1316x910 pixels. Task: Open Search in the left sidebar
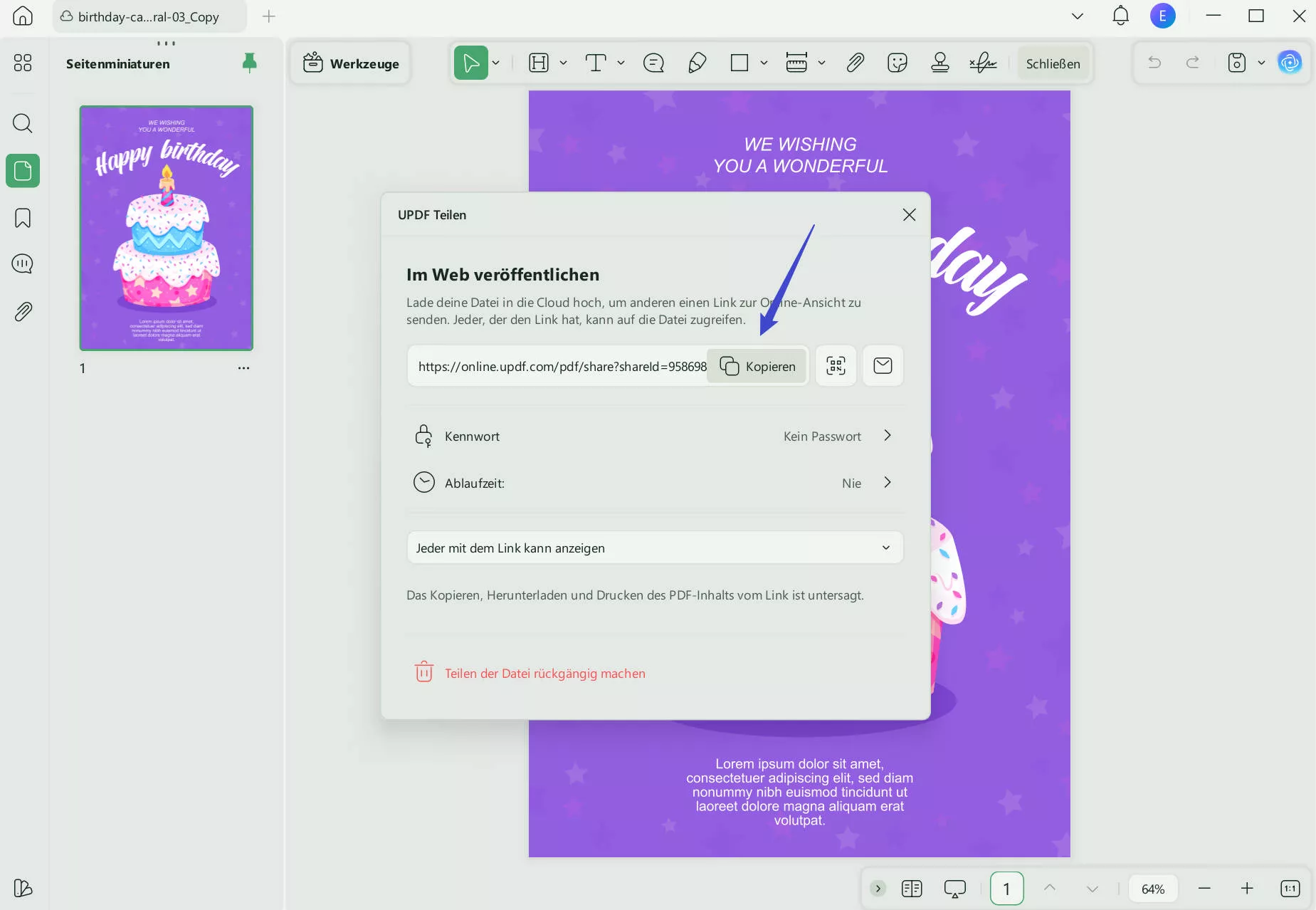click(23, 123)
